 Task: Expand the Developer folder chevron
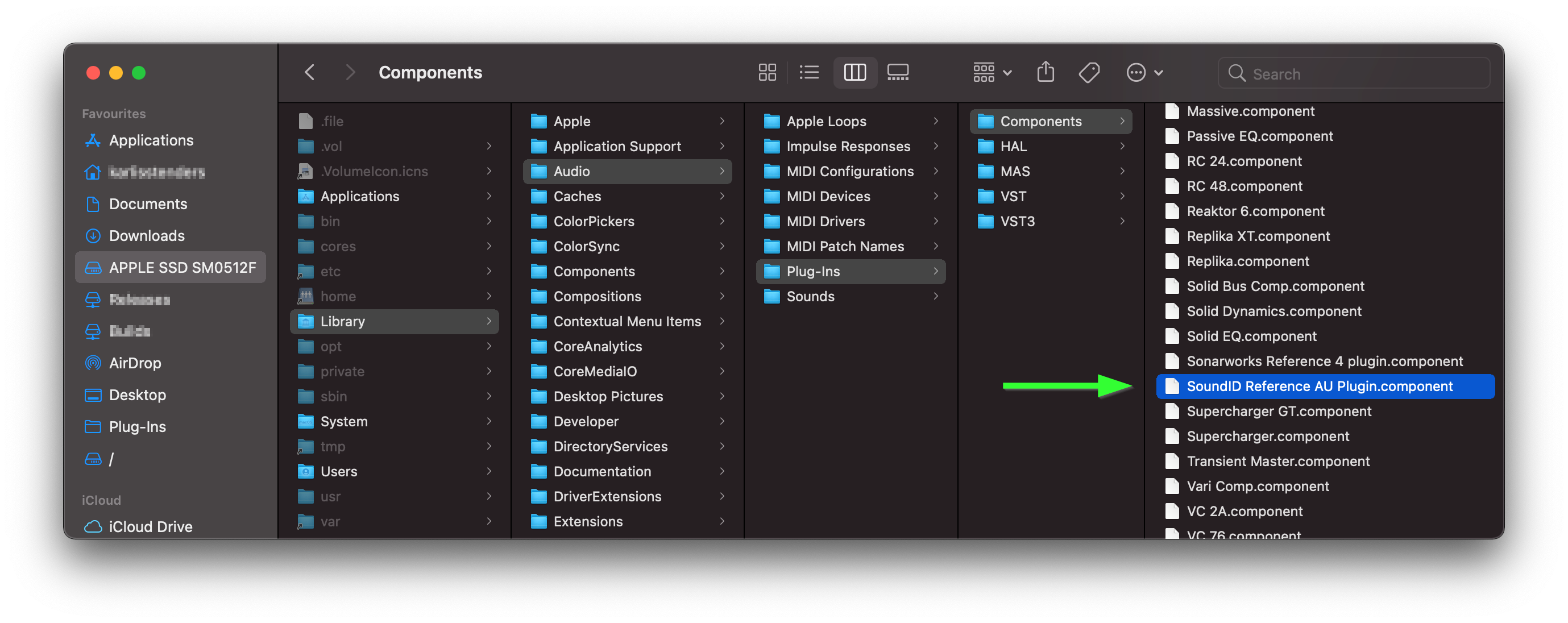722,421
